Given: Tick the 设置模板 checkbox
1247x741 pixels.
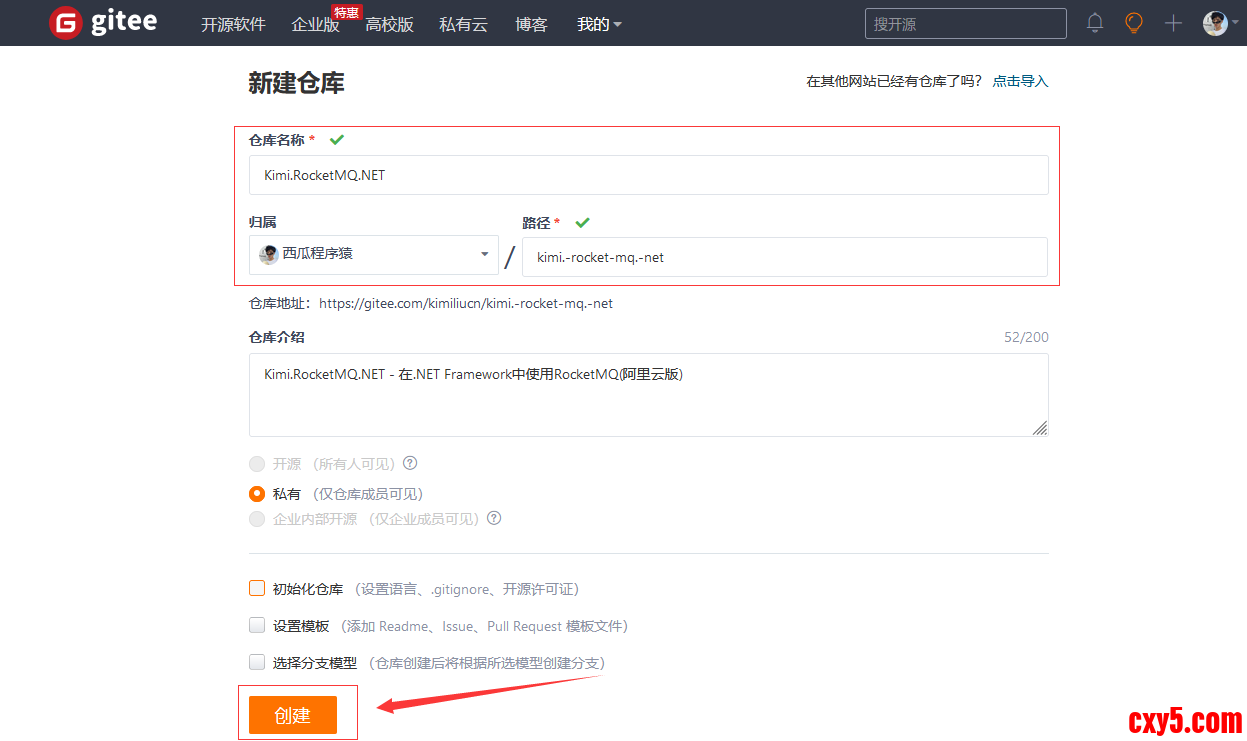Looking at the screenshot, I should (x=257, y=626).
